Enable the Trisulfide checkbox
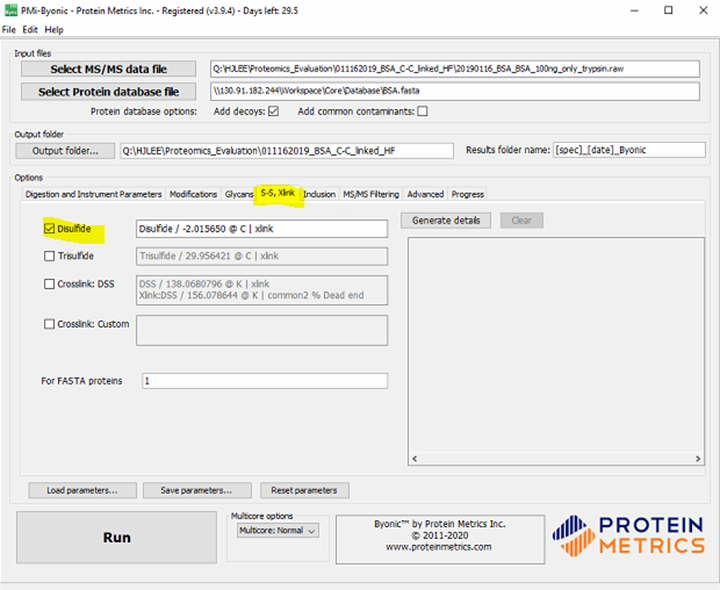Screen dimensions: 720x590 click(x=49, y=256)
